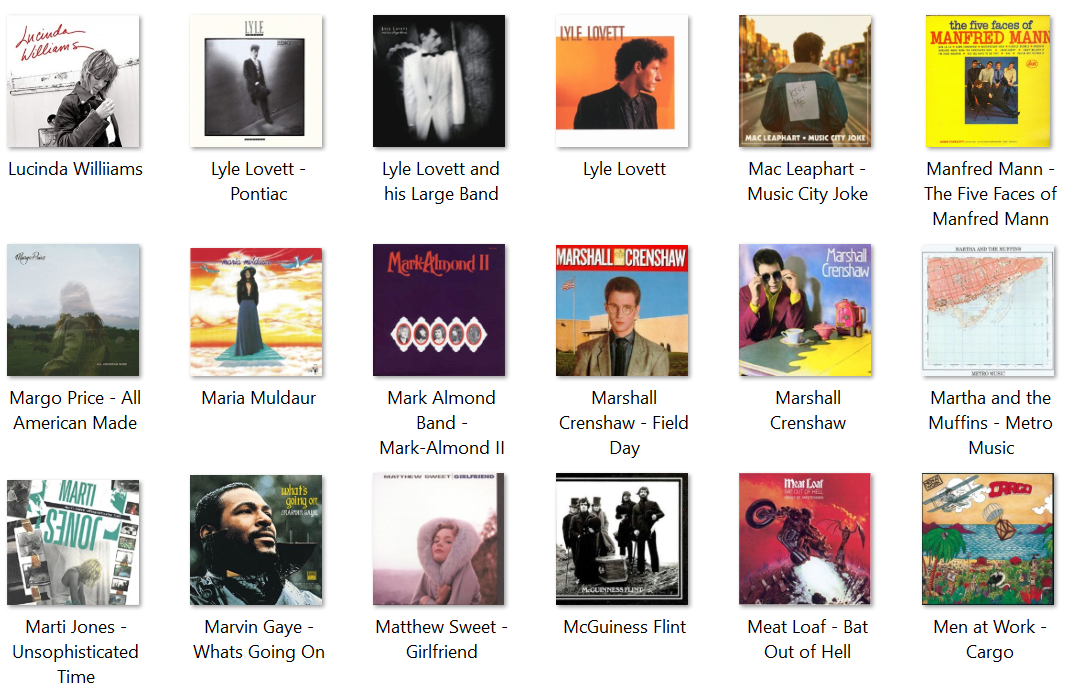Select the yellow Manfred Mann album cover
The height and width of the screenshot is (690, 1068).
click(x=988, y=81)
